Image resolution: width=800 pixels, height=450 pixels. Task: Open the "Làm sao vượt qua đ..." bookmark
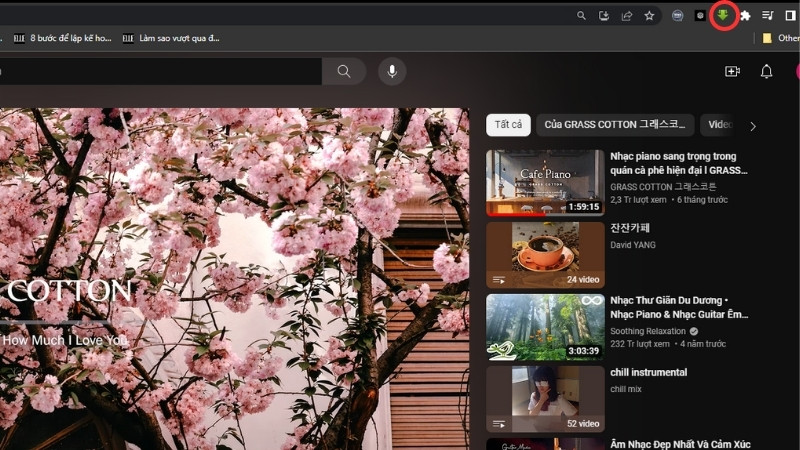point(171,38)
